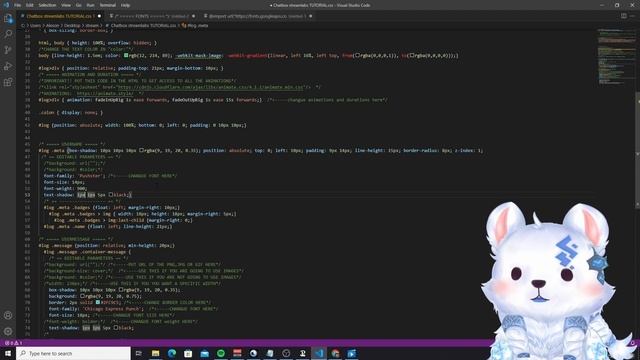Screen dimensions: 640x360
Task: Open the View menu
Action: (66, 5)
